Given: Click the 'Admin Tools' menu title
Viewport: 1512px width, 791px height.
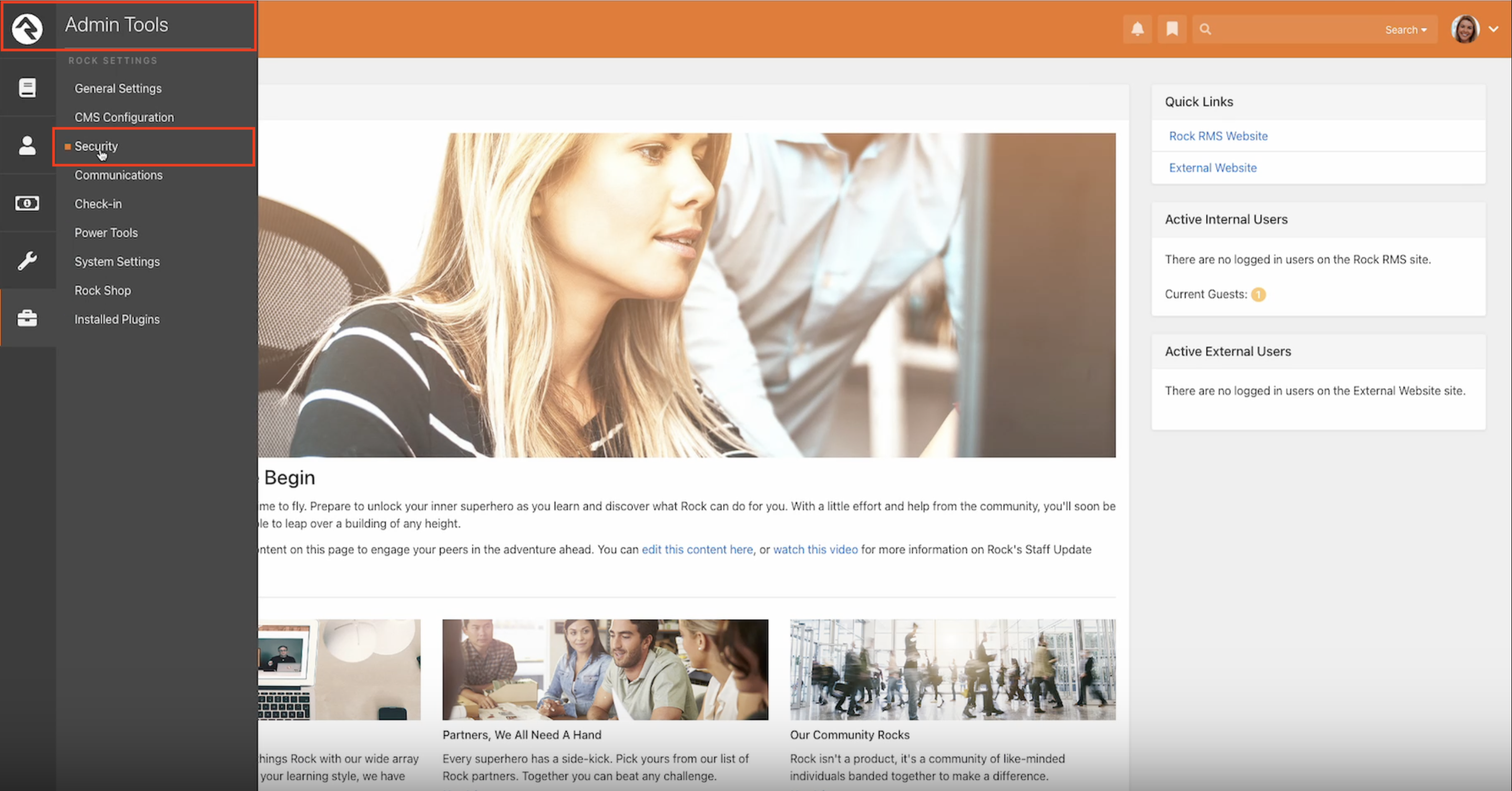Looking at the screenshot, I should [116, 25].
